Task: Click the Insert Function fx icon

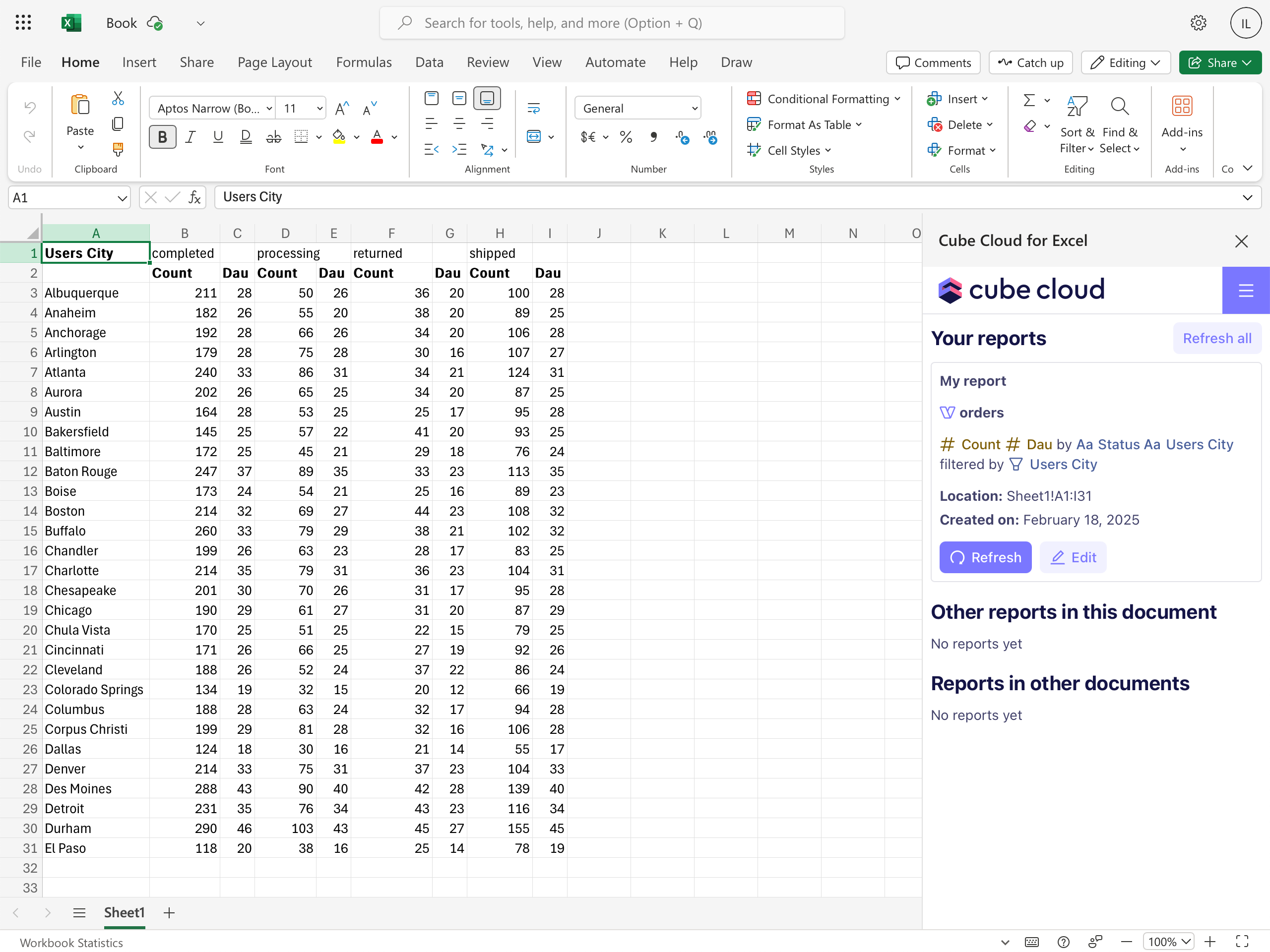Action: [x=194, y=197]
